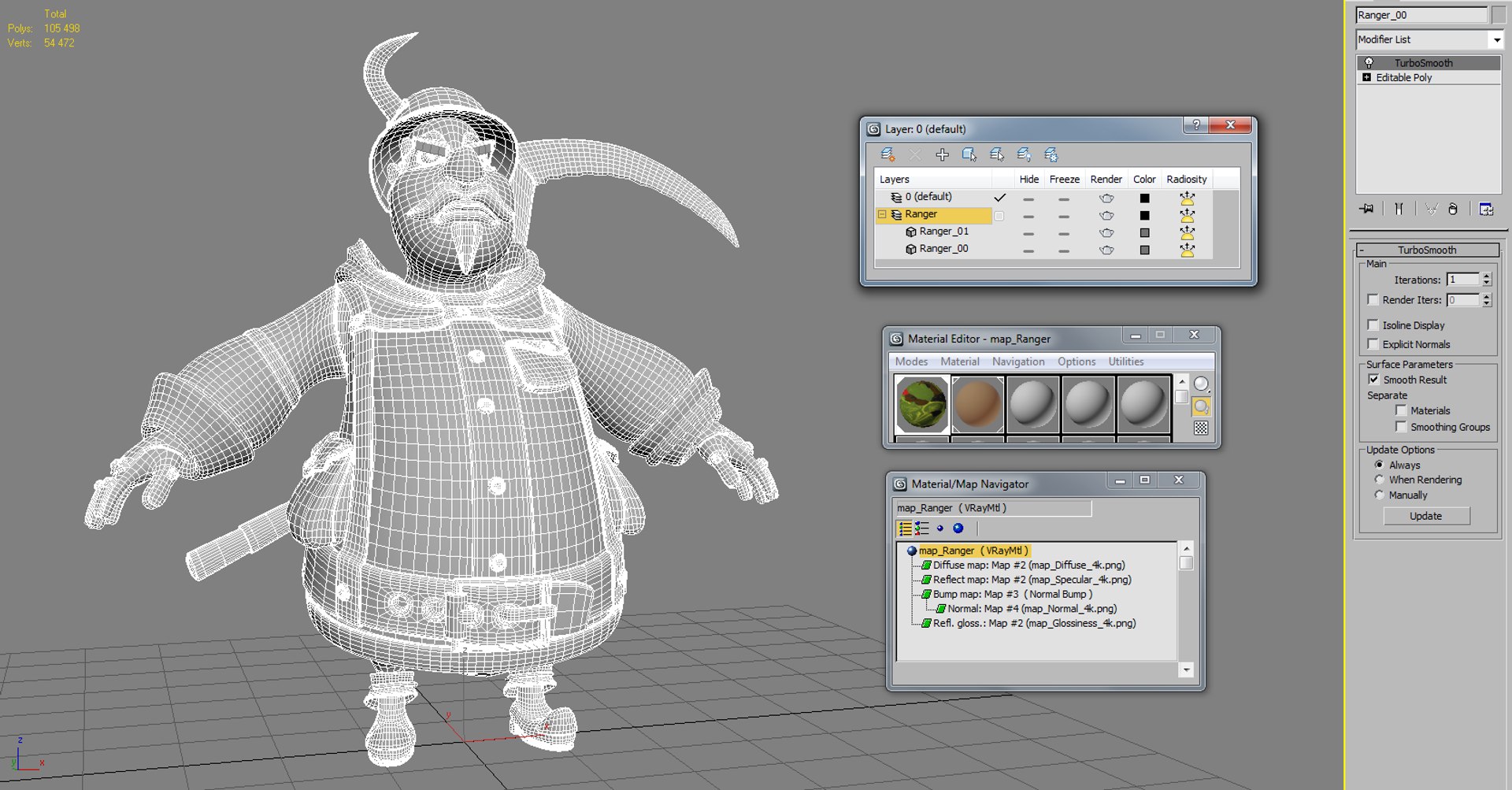The height and width of the screenshot is (790, 1512).
Task: Open Options menu in Material Editor
Action: click(x=1077, y=362)
